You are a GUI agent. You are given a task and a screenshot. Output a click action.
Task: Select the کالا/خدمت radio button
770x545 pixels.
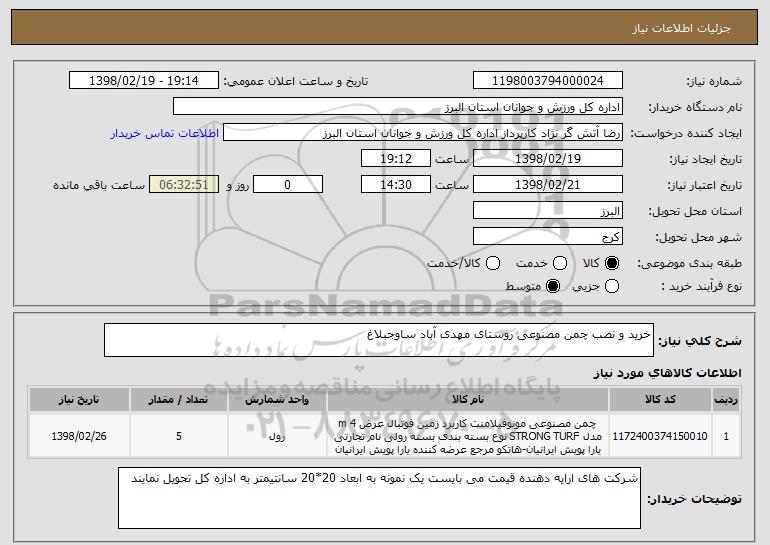coord(493,264)
